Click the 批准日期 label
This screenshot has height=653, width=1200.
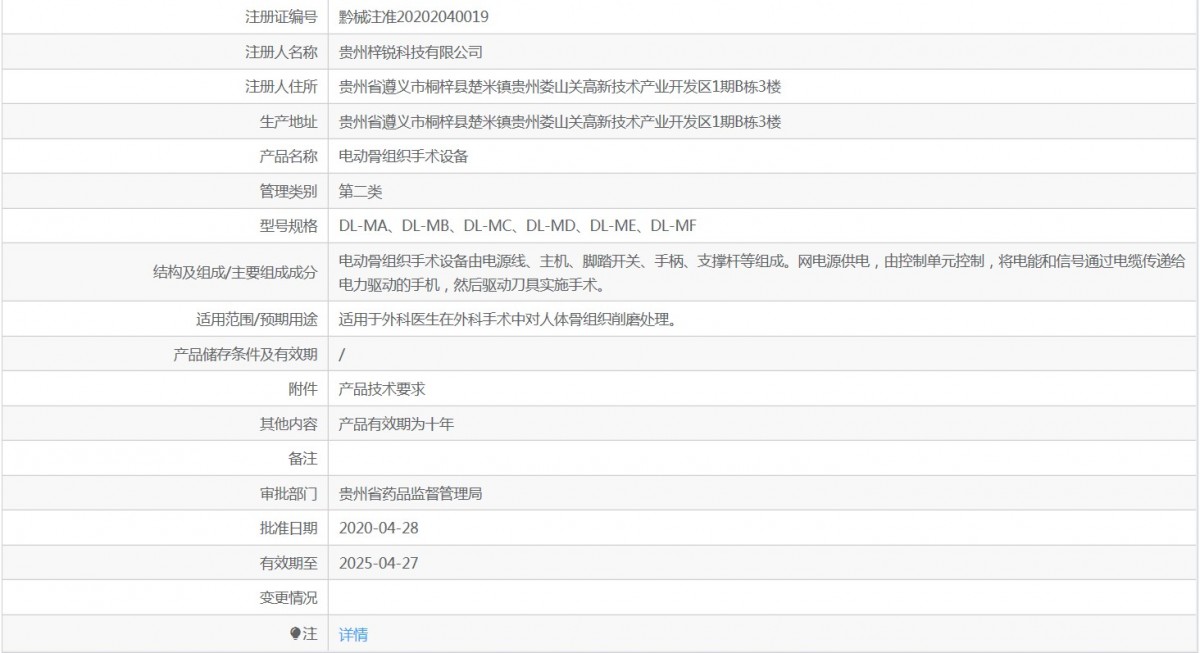pyautogui.click(x=288, y=528)
